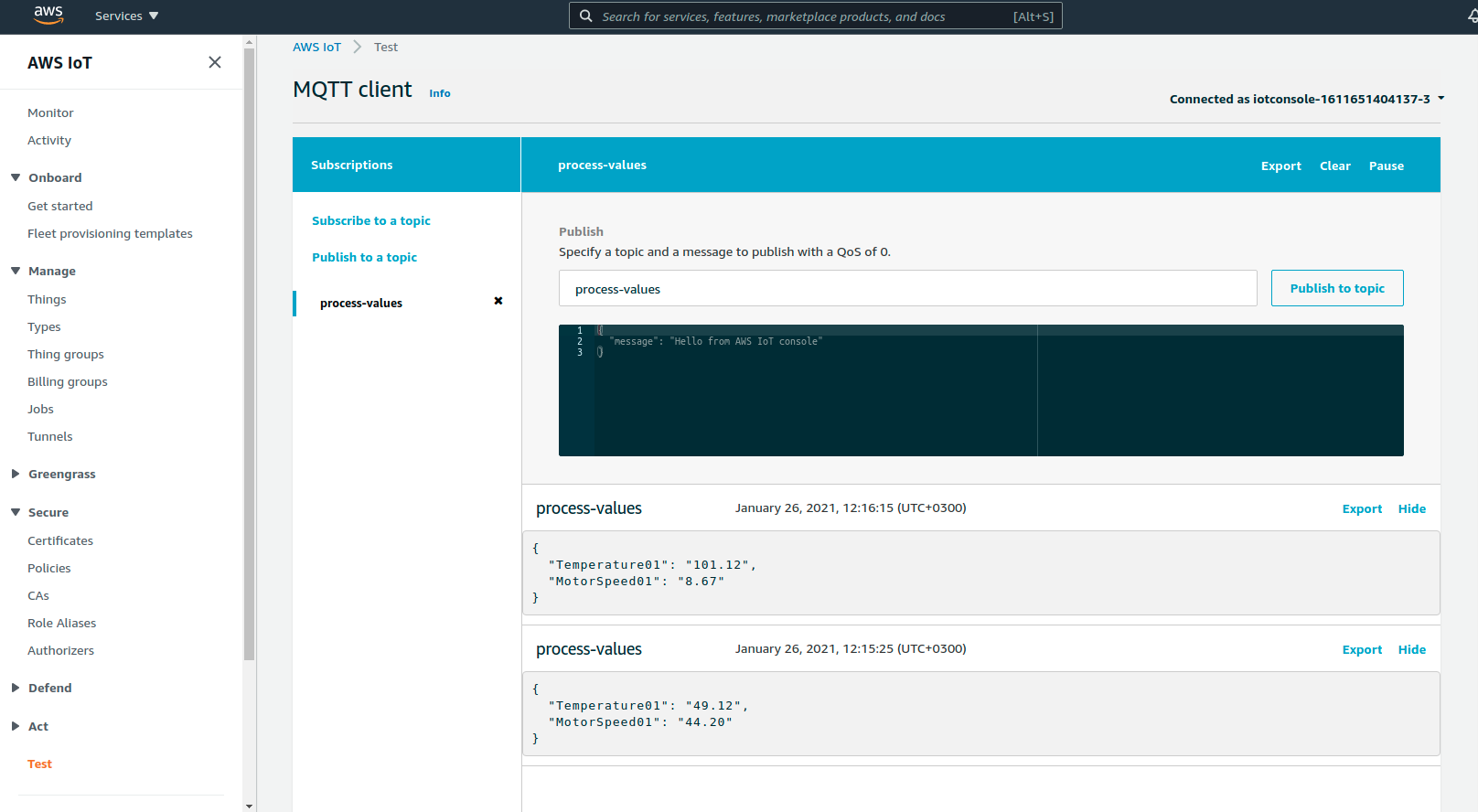The height and width of the screenshot is (812, 1478).
Task: Collapse the Manage section
Action: coord(16,271)
